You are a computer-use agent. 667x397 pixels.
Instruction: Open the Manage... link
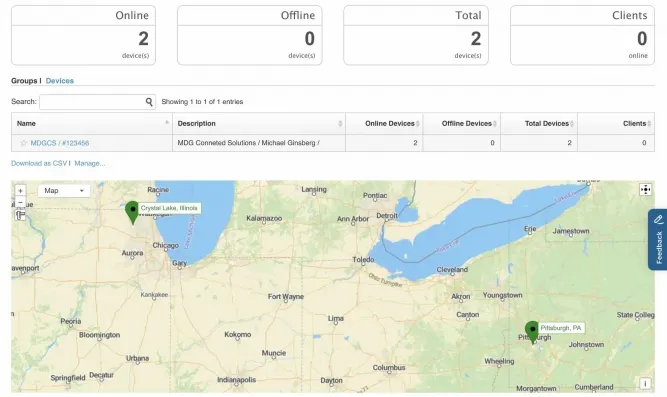click(90, 163)
